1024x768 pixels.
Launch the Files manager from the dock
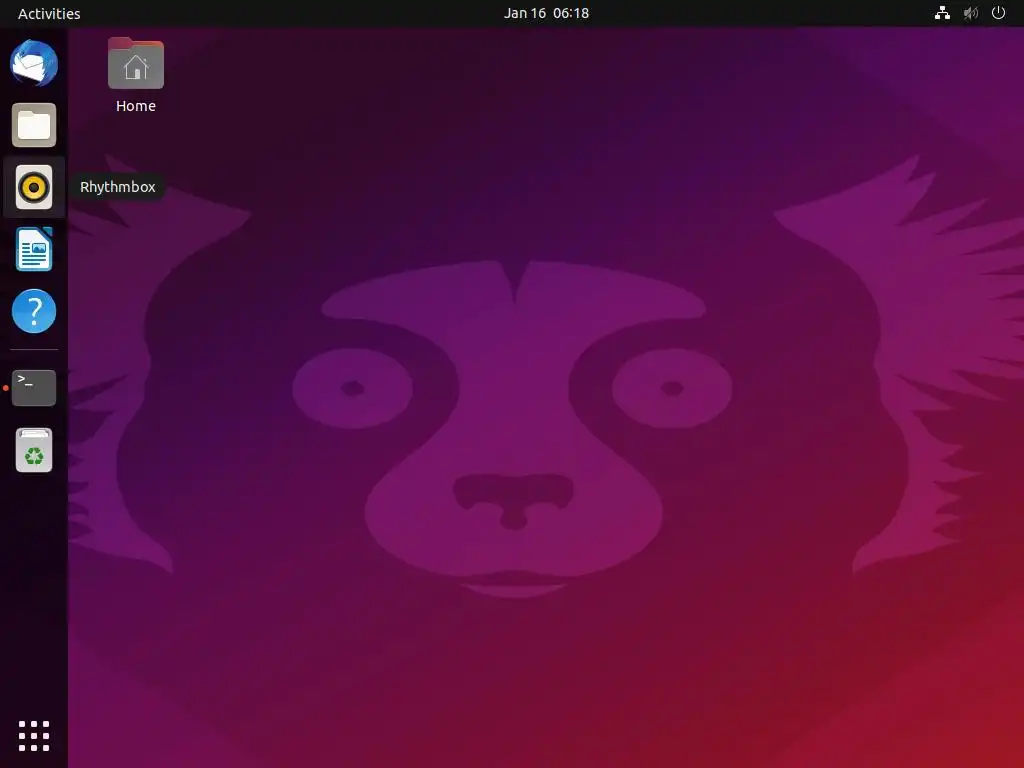tap(34, 125)
